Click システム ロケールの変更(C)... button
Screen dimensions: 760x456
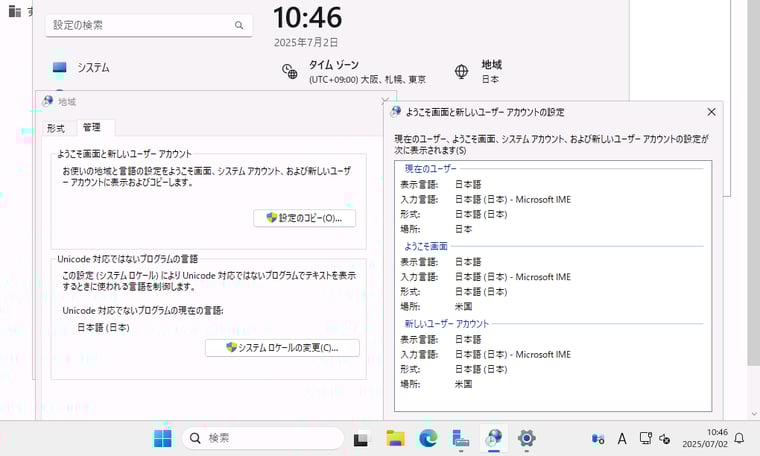pyautogui.click(x=282, y=347)
